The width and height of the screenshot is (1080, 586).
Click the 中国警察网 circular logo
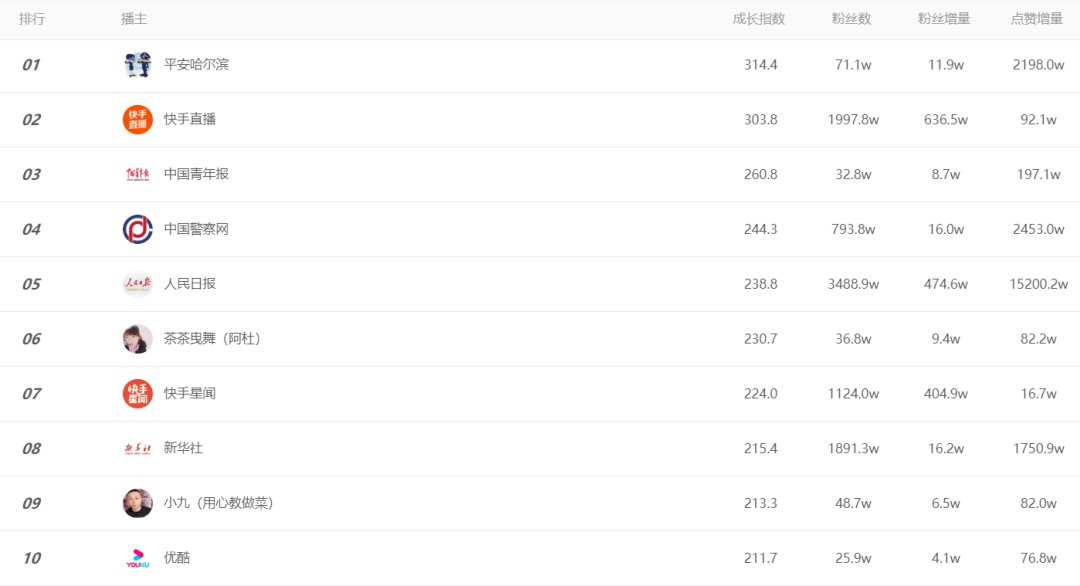(138, 229)
